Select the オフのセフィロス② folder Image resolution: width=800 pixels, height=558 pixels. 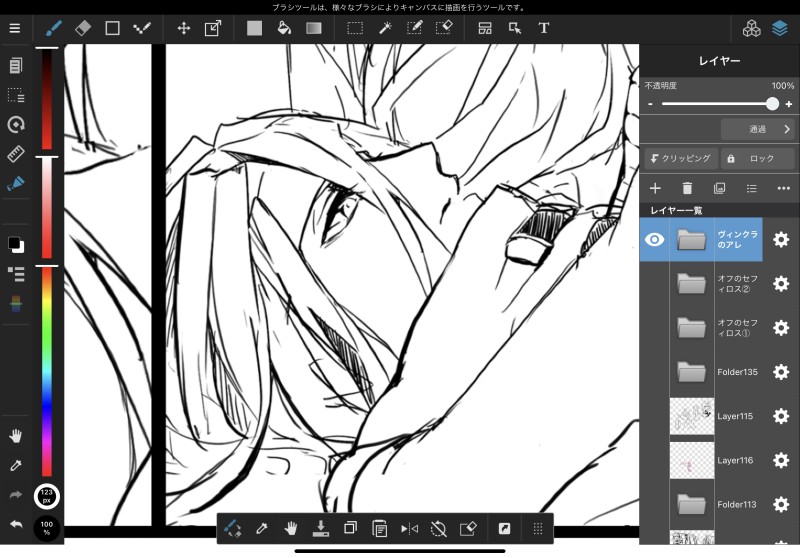[717, 284]
